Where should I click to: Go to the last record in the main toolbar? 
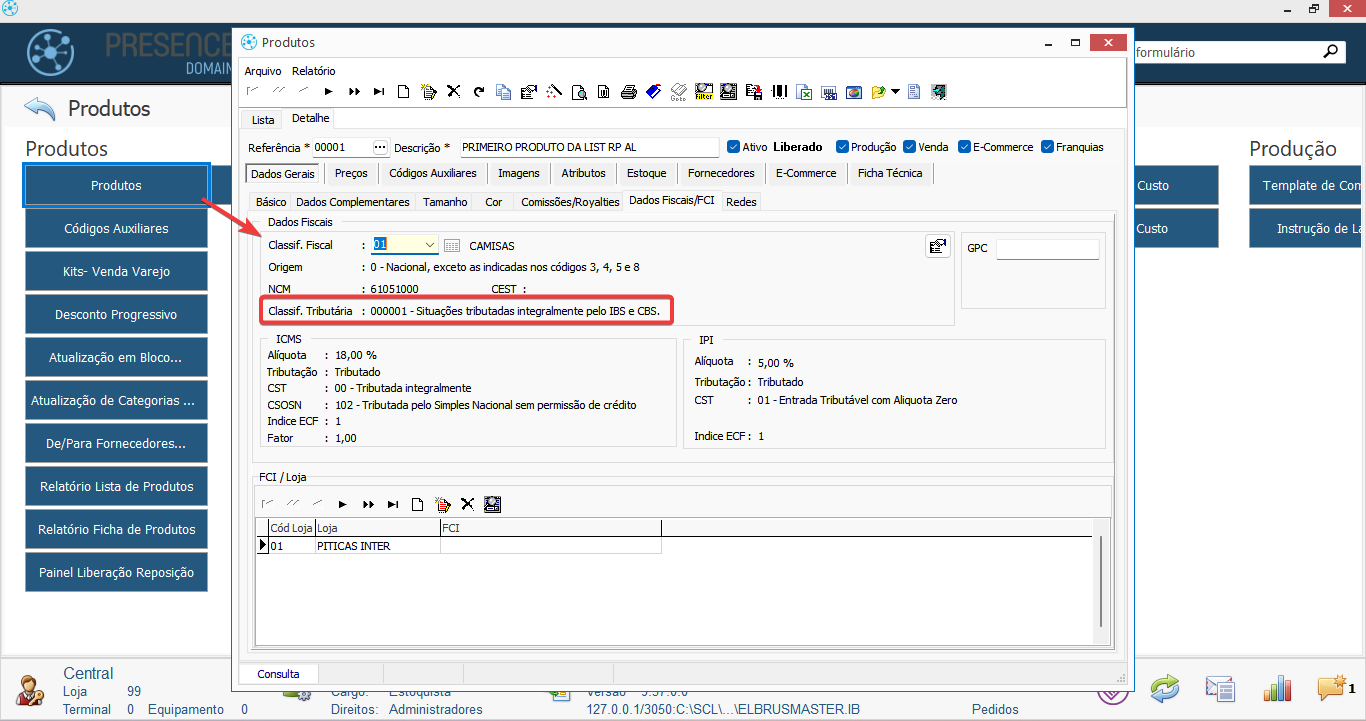click(379, 92)
